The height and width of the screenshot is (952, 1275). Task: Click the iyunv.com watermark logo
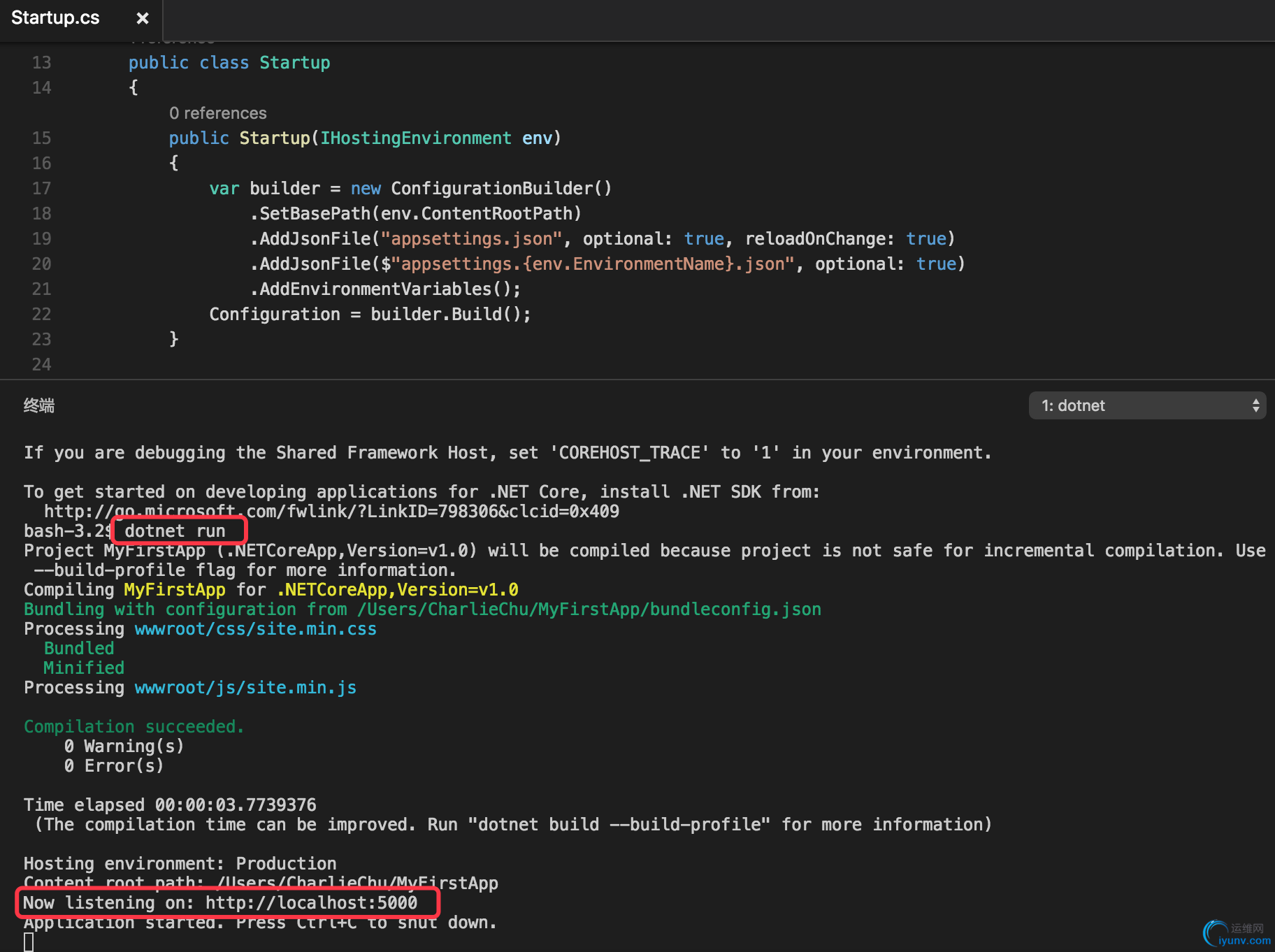point(1236,934)
